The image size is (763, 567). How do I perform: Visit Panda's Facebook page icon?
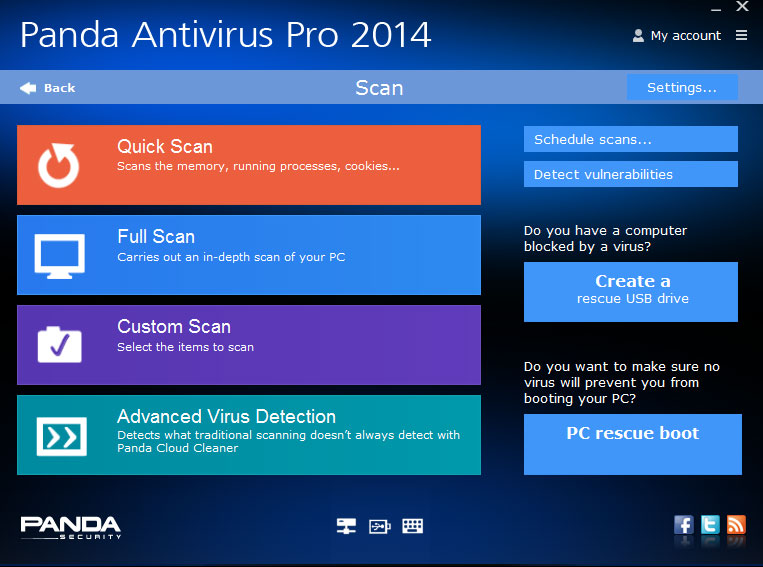click(684, 525)
